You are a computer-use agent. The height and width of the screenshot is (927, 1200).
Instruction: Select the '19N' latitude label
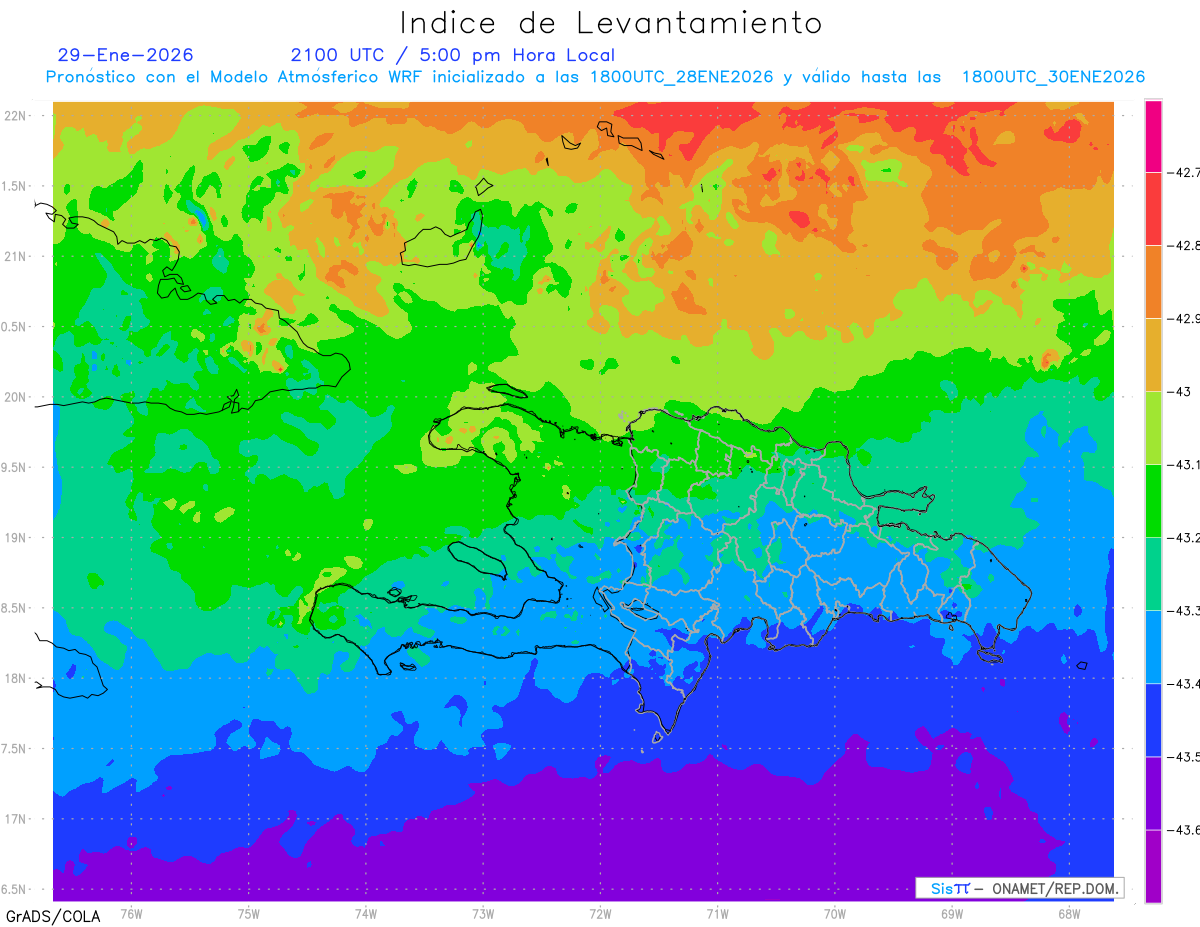[x=15, y=538]
